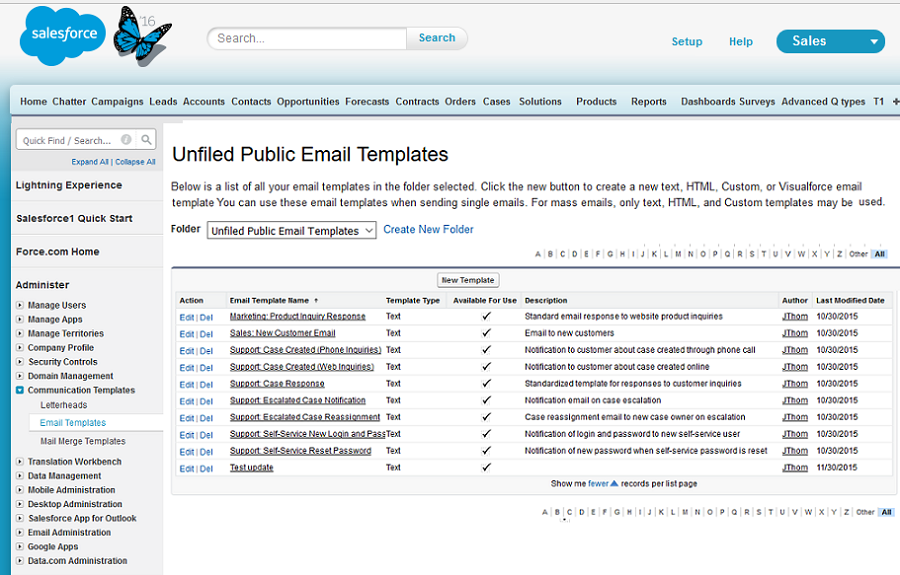Open the Forecasts tab
The image size is (900, 575).
point(367,102)
